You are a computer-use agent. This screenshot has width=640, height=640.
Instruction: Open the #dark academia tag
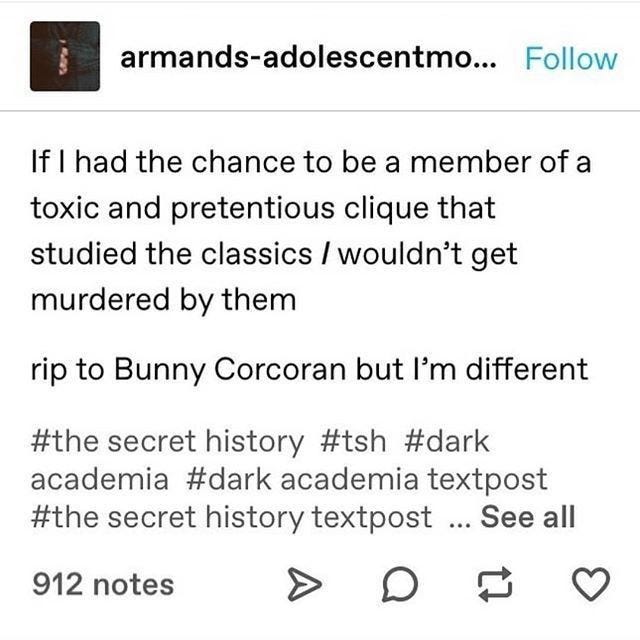pos(260,460)
